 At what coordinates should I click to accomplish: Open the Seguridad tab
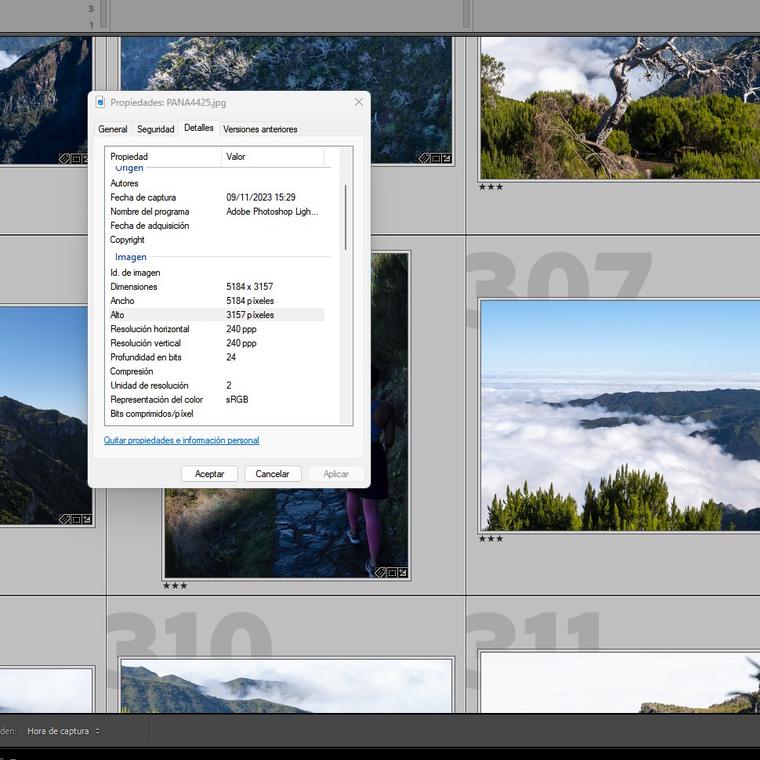point(155,129)
